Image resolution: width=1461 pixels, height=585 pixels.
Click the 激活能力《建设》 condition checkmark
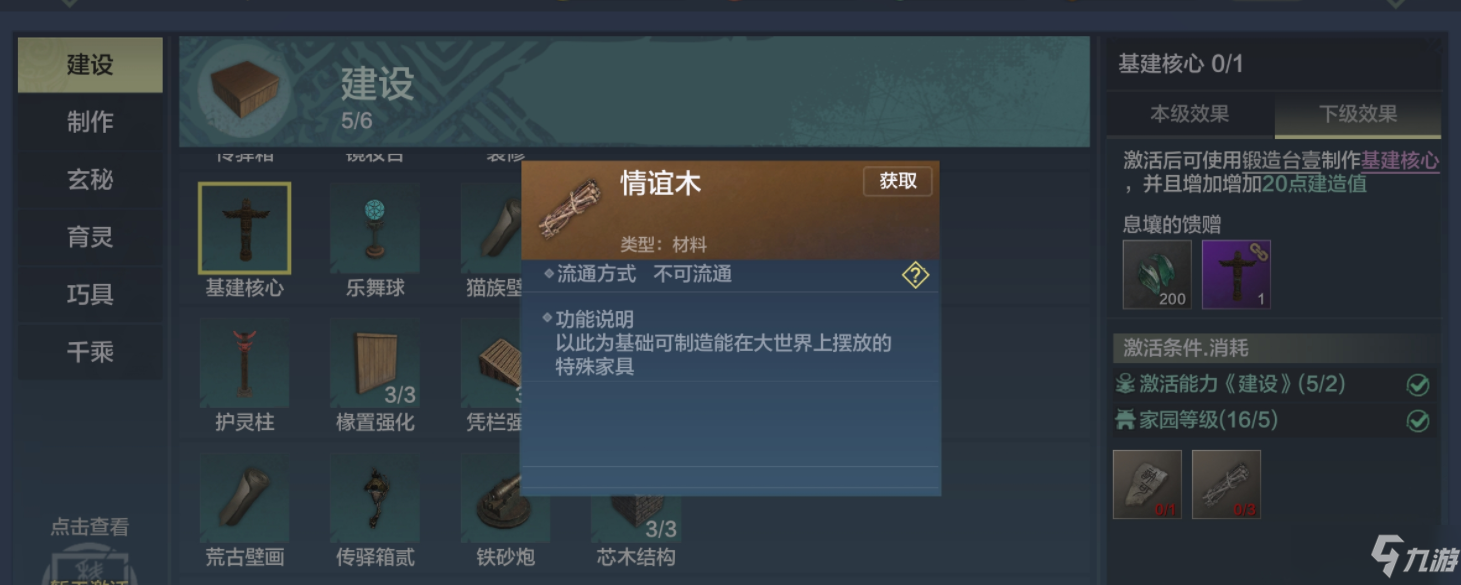[1418, 385]
